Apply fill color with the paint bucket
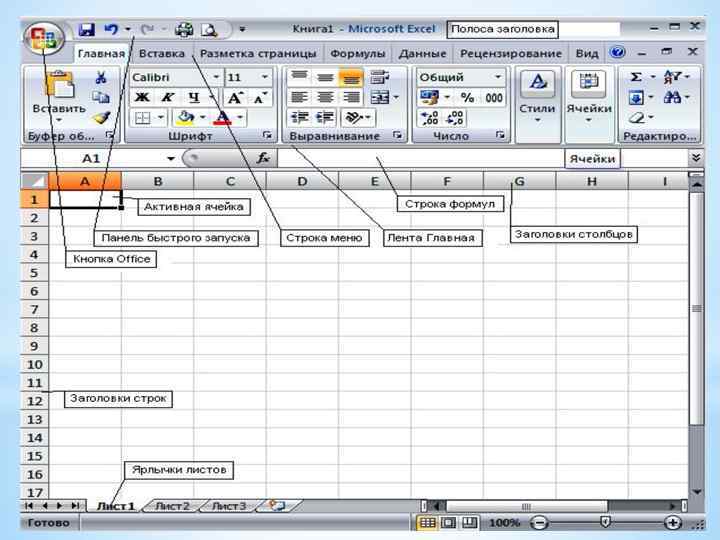 pos(185,118)
